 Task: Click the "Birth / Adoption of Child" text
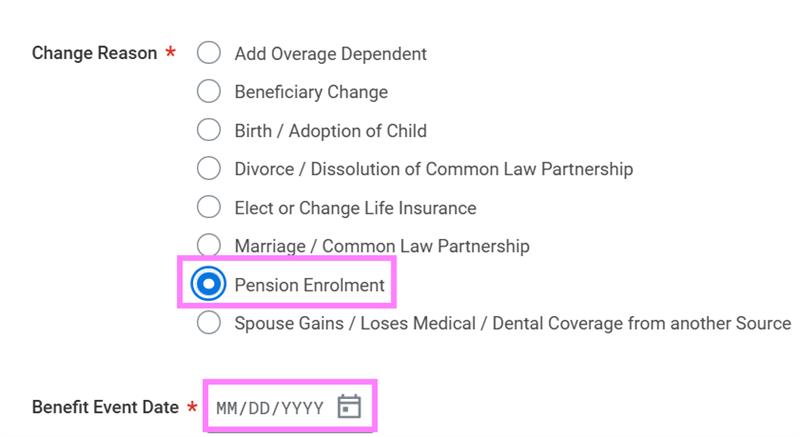(330, 130)
